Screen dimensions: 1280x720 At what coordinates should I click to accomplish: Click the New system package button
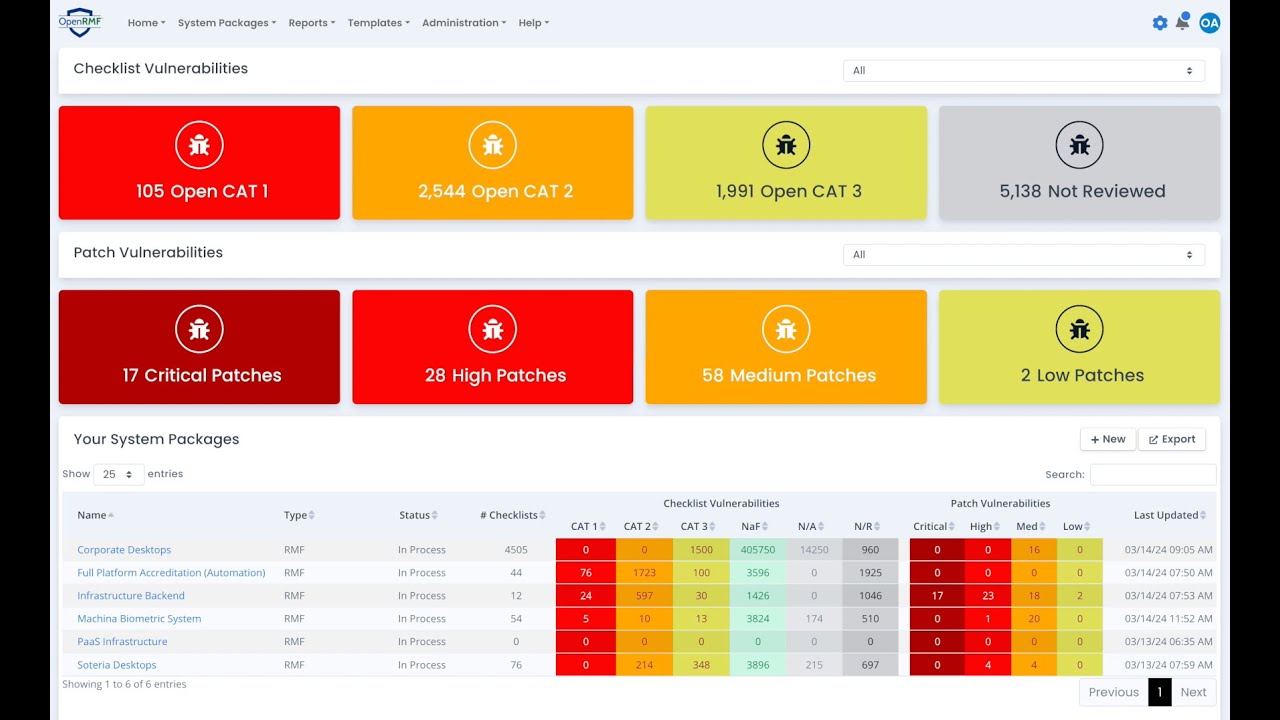(1107, 439)
